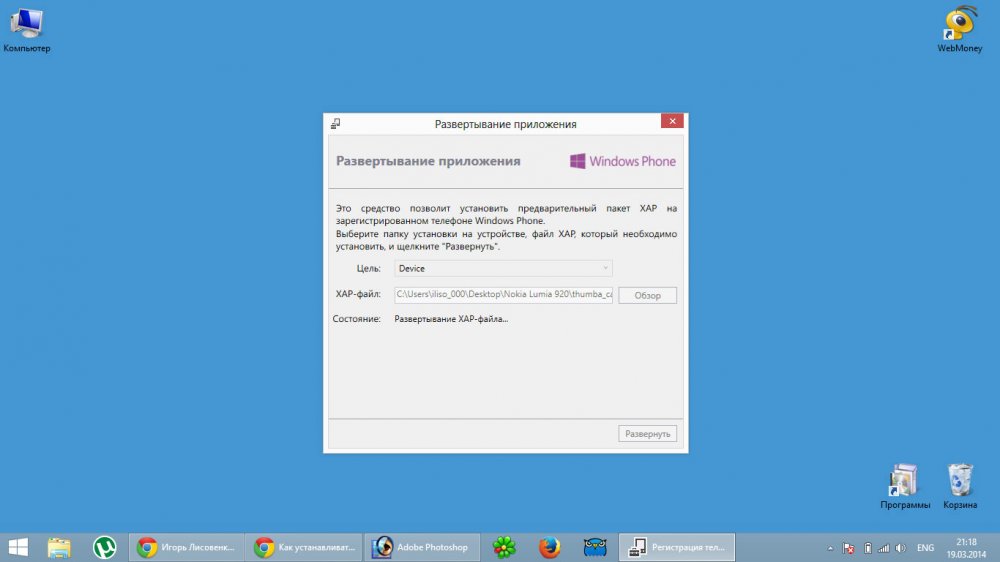Image resolution: width=1000 pixels, height=562 pixels.
Task: Close the Развертывание приложения dialog
Action: pyautogui.click(x=672, y=121)
